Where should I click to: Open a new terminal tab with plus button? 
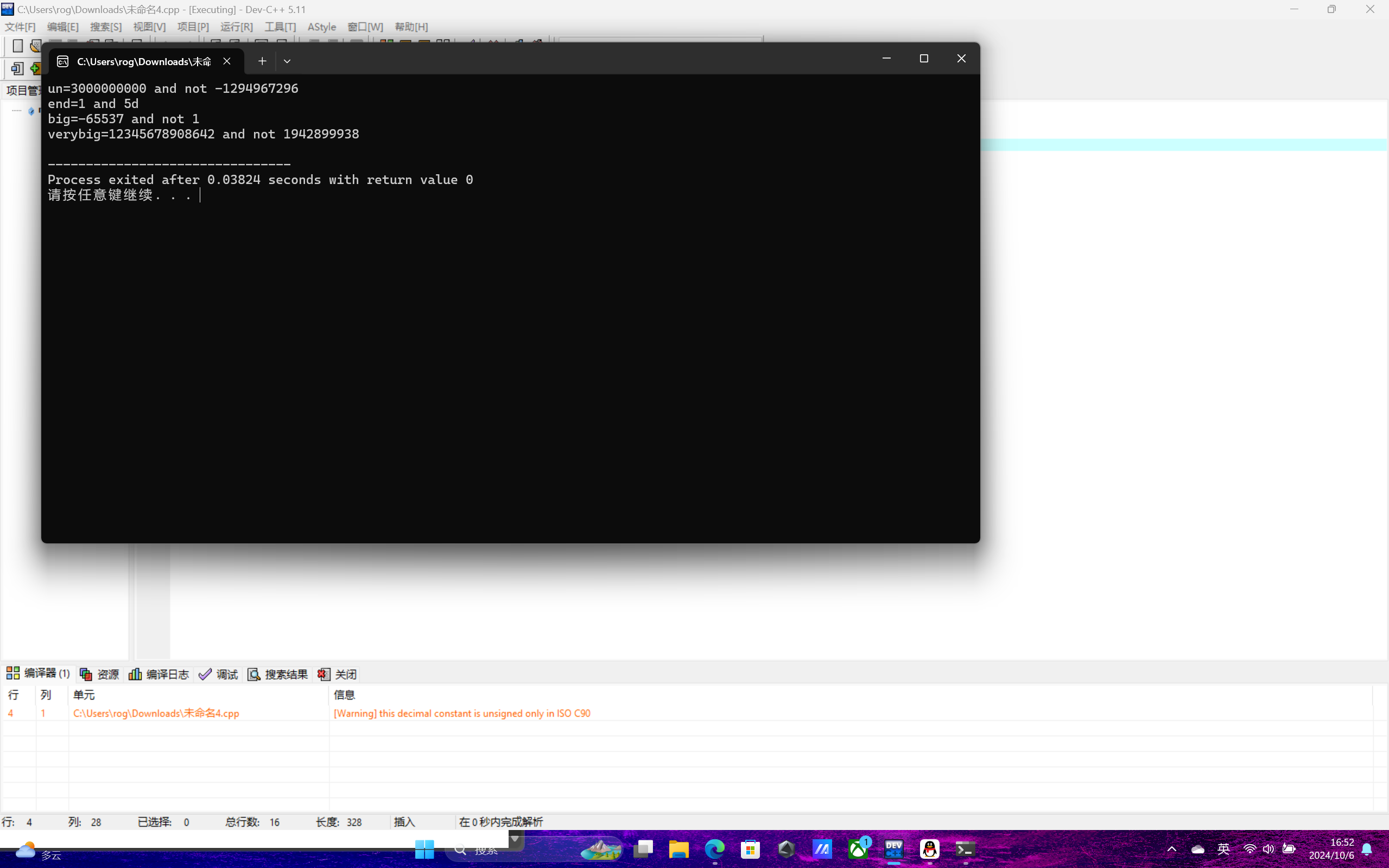(x=262, y=61)
